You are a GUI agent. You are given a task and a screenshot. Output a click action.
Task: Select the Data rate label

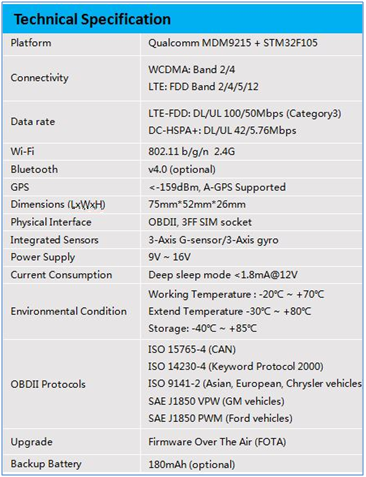tap(33, 121)
